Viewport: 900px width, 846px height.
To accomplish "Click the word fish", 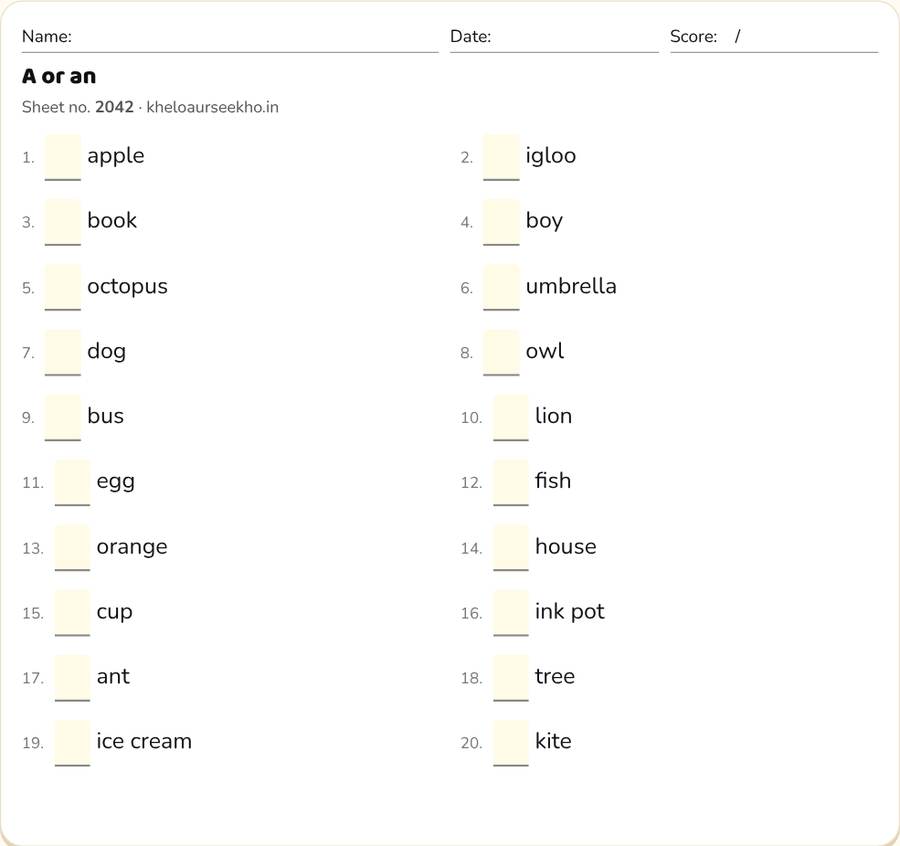I will pos(553,480).
